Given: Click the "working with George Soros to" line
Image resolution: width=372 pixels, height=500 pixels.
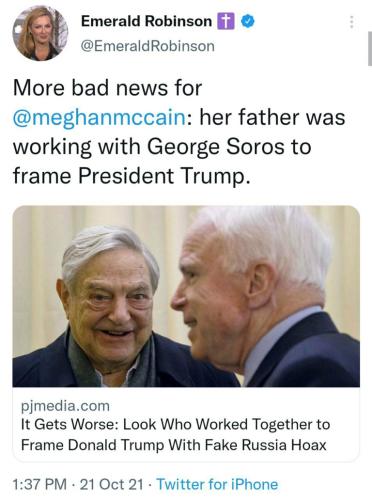Looking at the screenshot, I should pyautogui.click(x=162, y=147).
